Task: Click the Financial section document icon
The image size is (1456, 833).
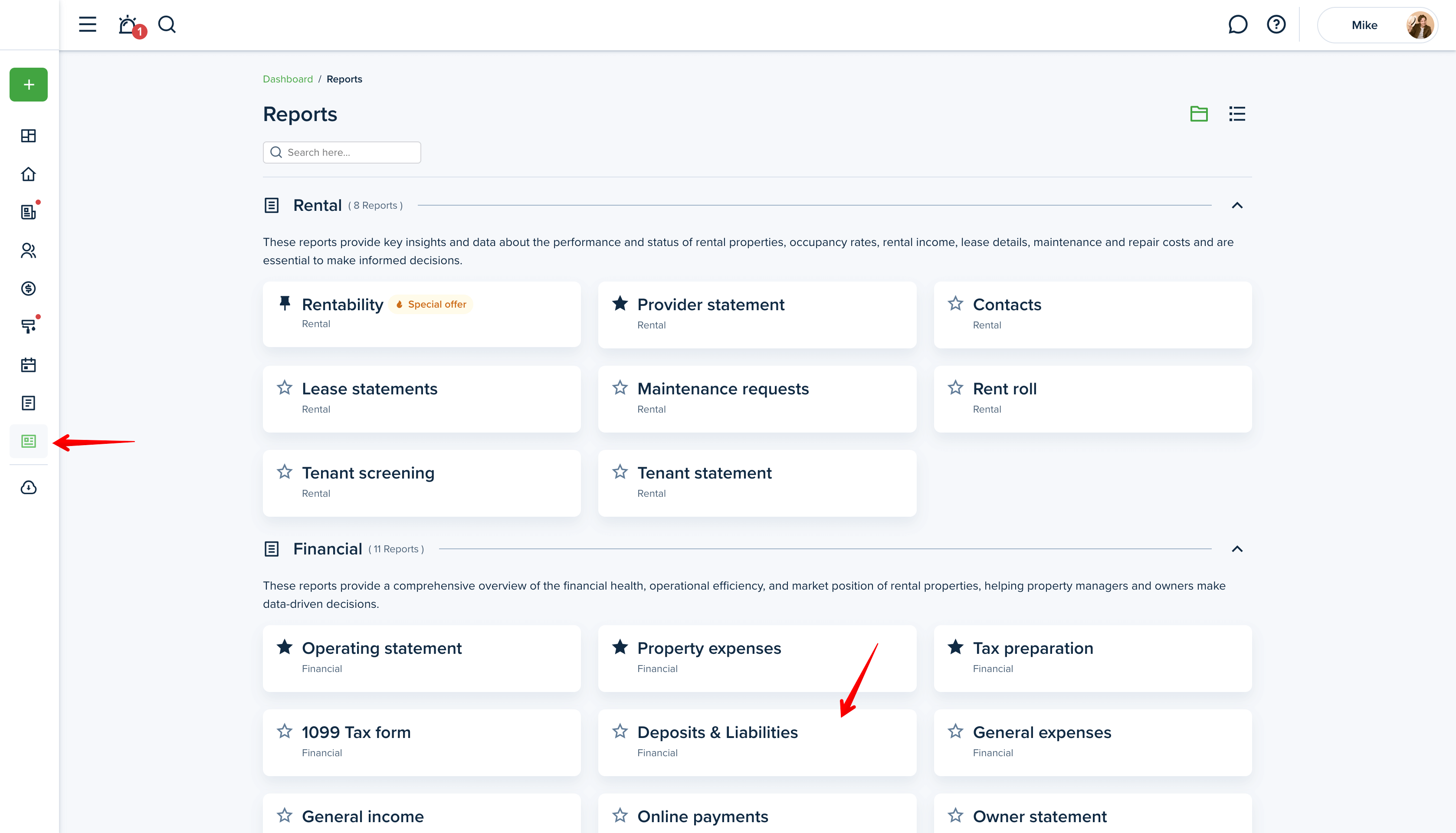Action: pyautogui.click(x=272, y=549)
